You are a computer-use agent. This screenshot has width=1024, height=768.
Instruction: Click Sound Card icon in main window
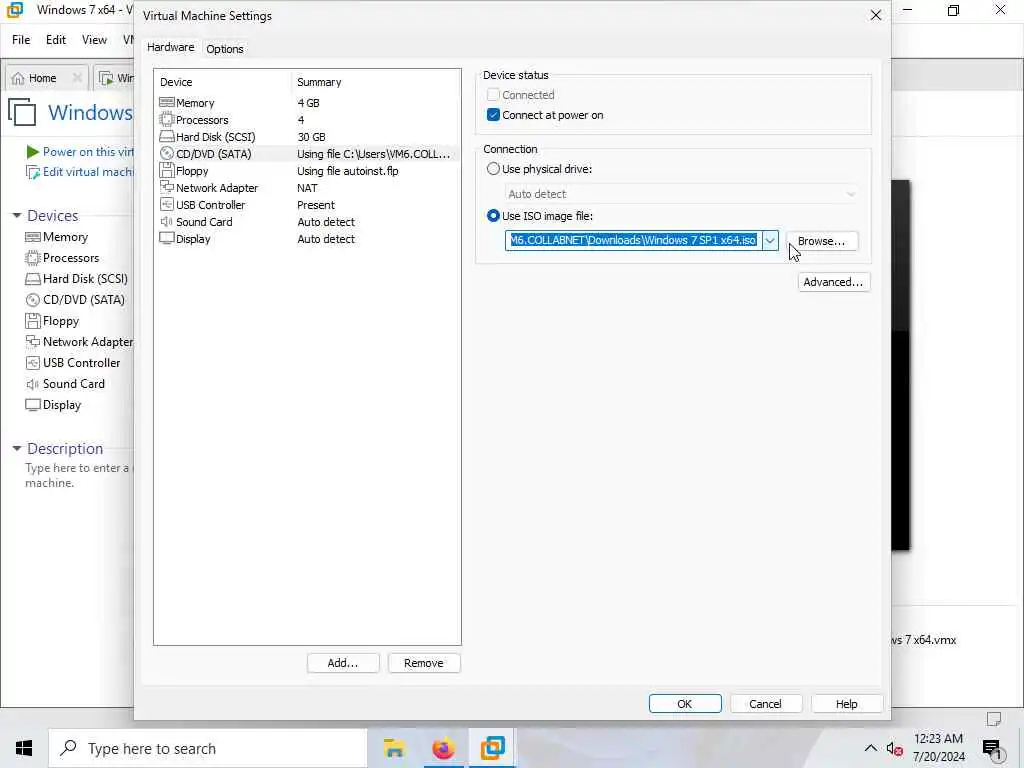[x=33, y=384]
